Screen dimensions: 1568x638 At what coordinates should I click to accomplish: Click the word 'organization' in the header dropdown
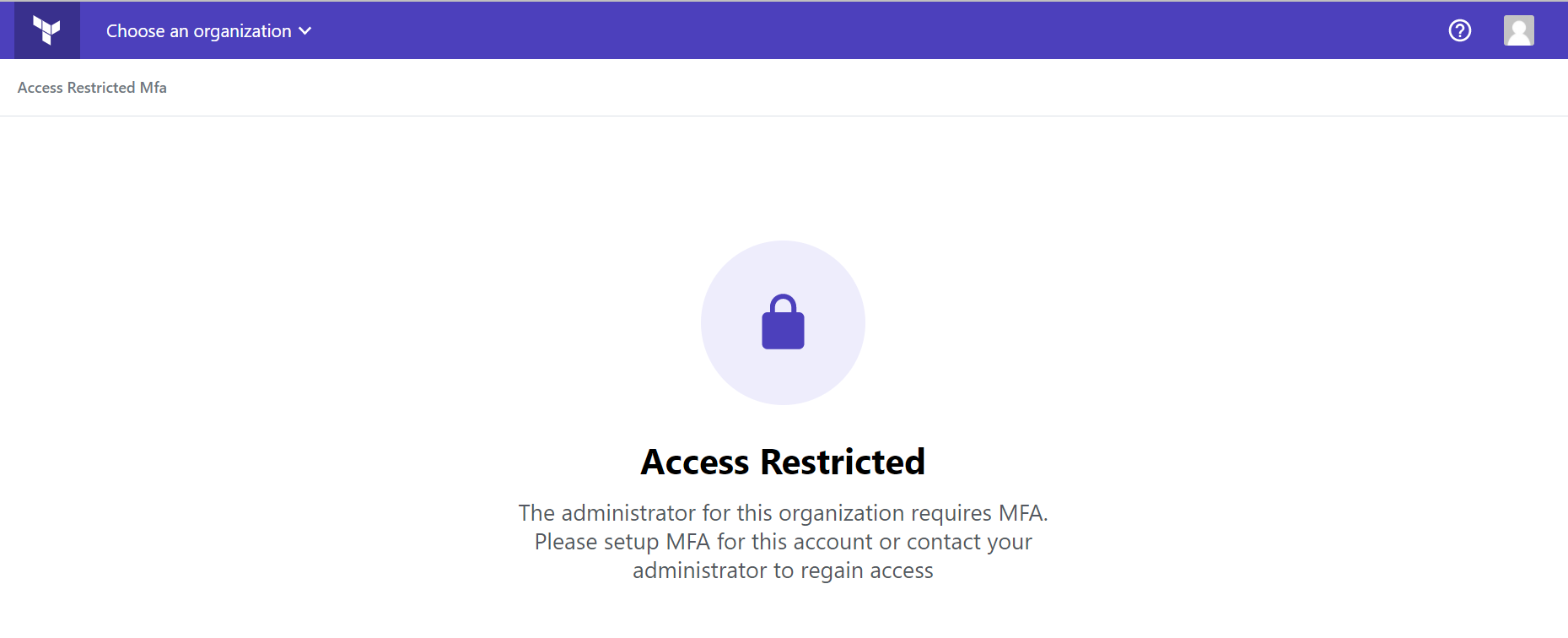click(242, 31)
